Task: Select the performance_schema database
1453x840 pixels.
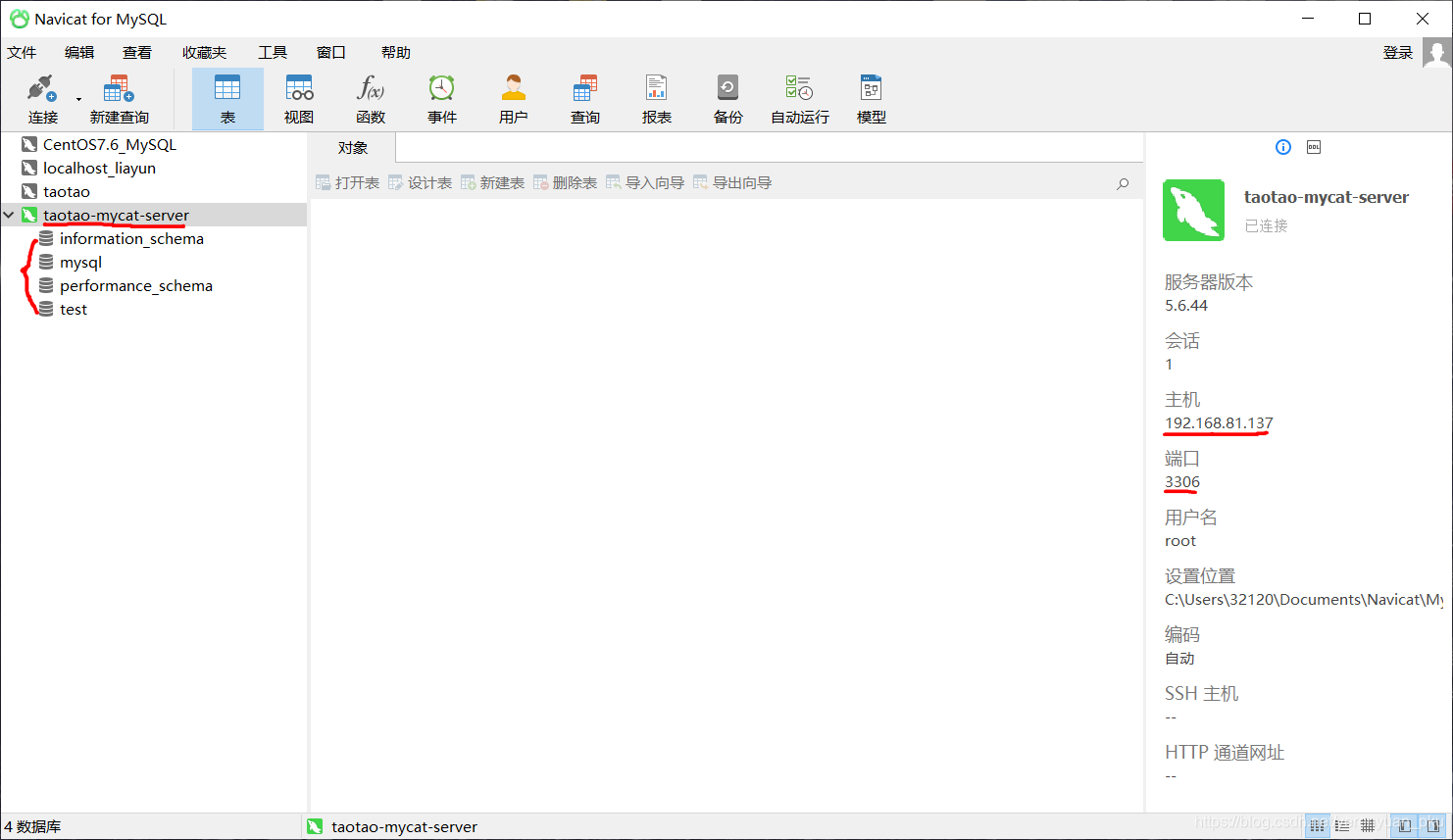Action: [x=135, y=285]
